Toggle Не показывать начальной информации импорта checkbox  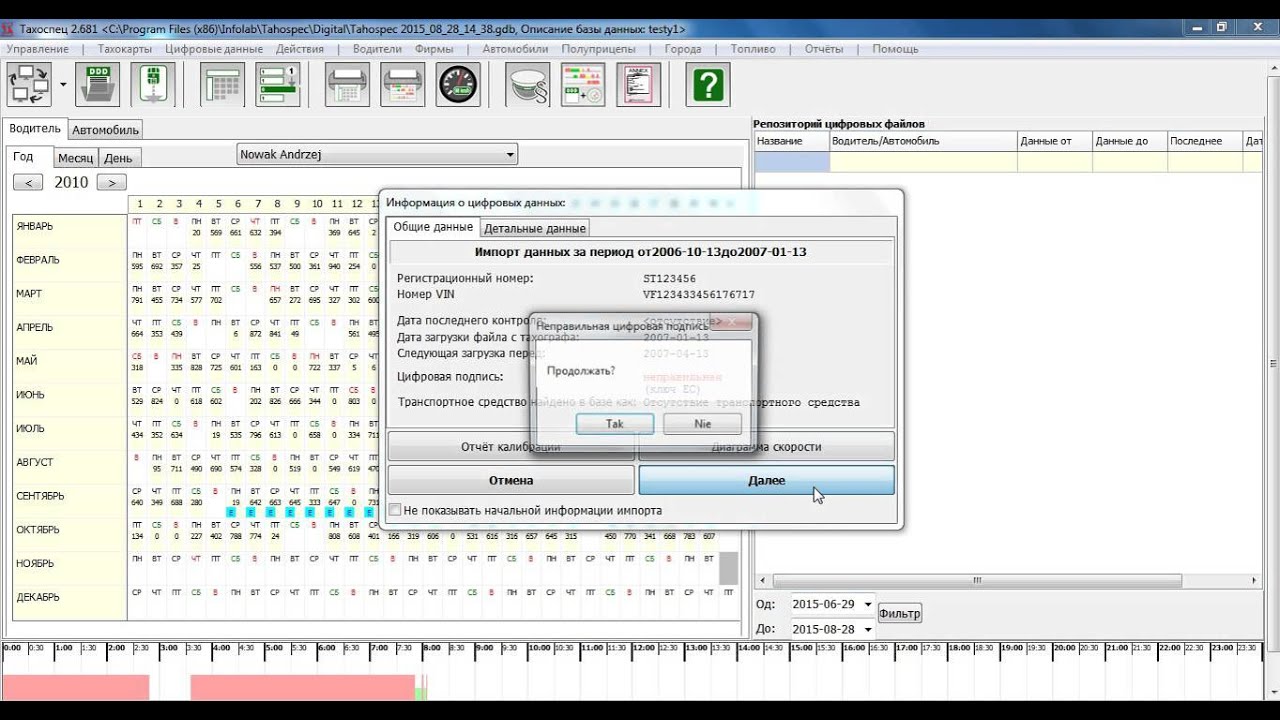coord(395,510)
